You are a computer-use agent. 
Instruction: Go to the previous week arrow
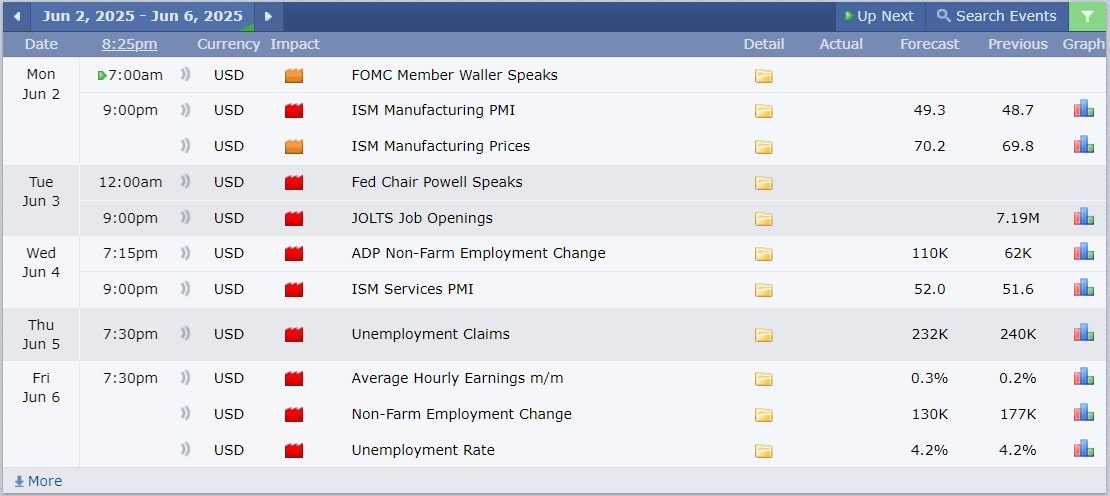pyautogui.click(x=16, y=16)
